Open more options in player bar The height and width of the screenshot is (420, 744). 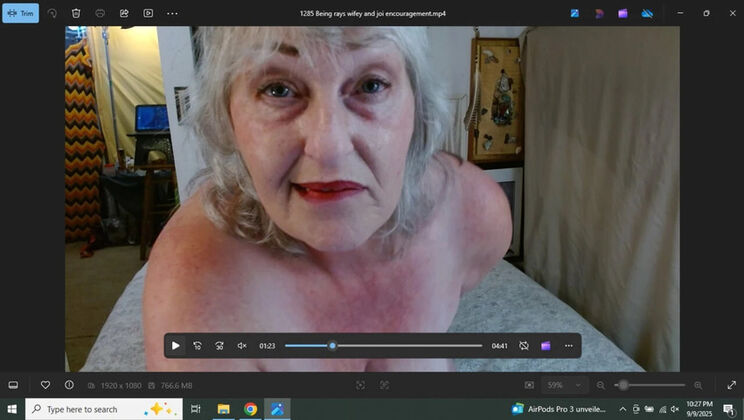(x=568, y=345)
